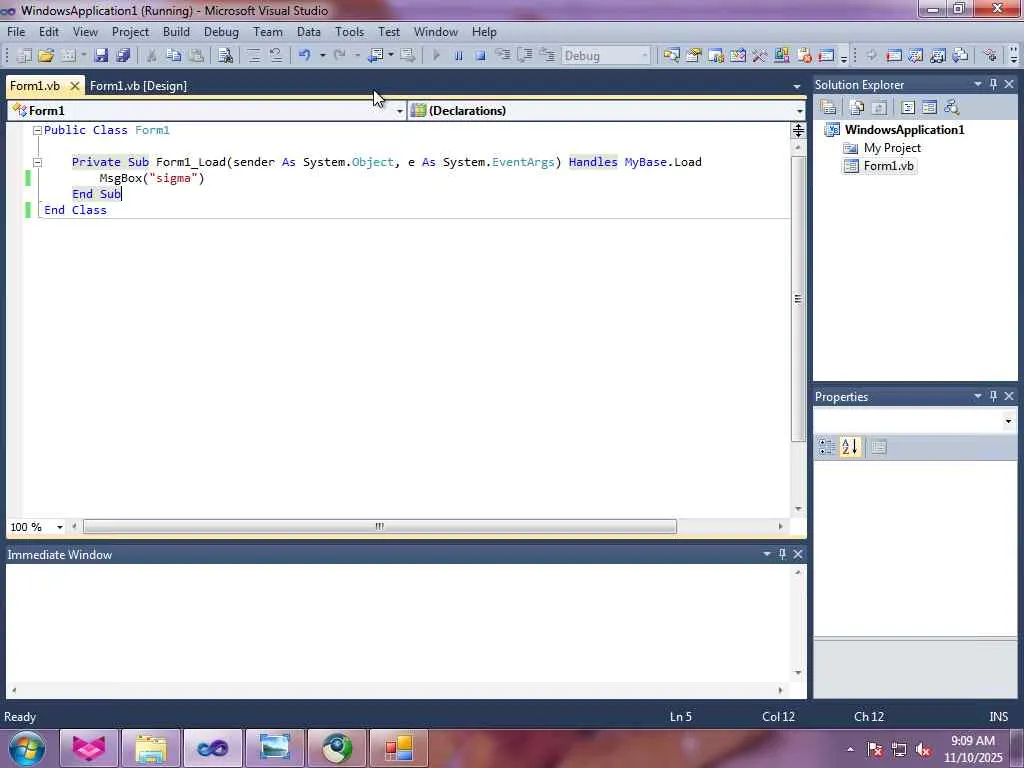Open the Debug menu
Viewport: 1024px width, 768px height.
click(221, 31)
